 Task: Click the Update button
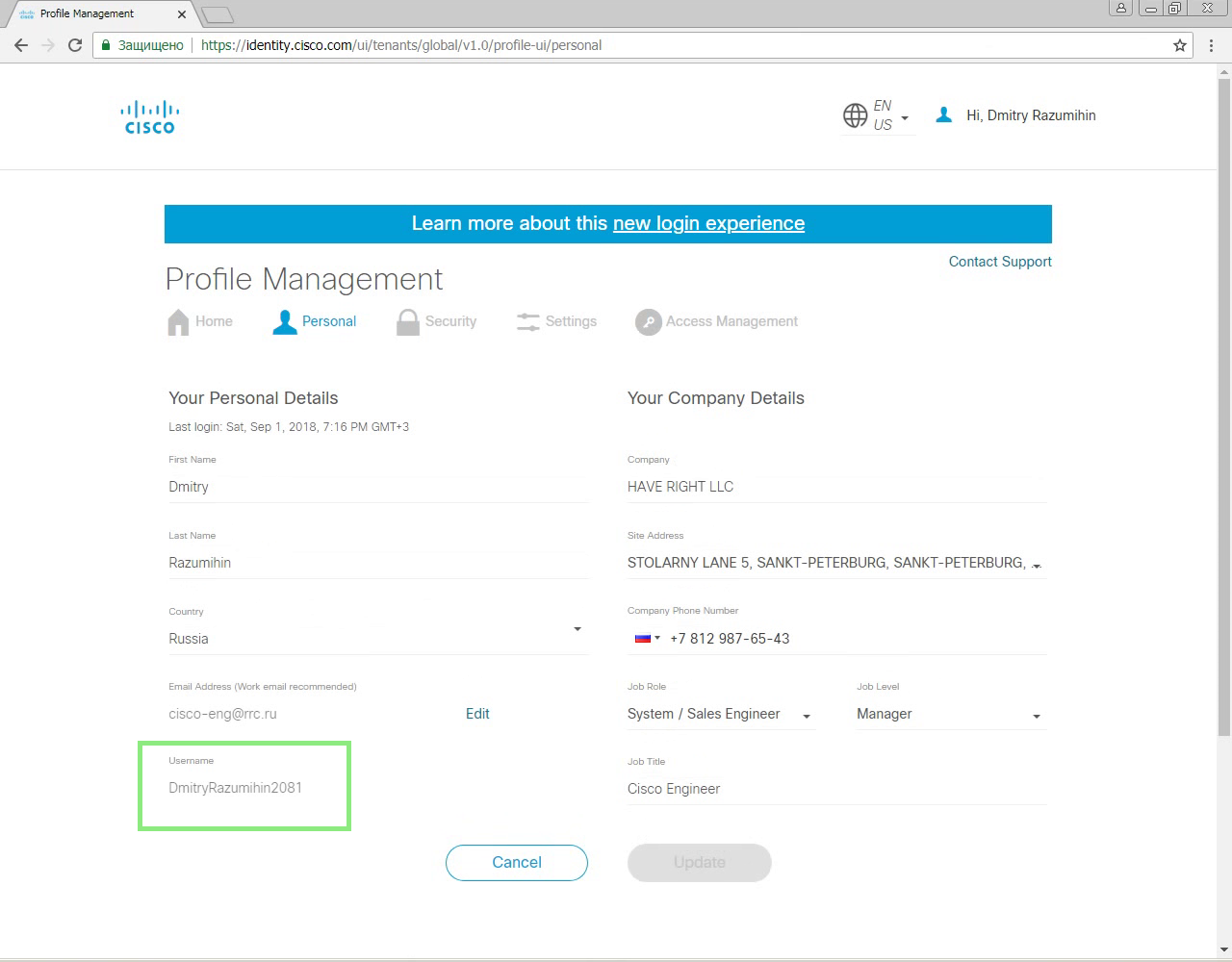[700, 863]
